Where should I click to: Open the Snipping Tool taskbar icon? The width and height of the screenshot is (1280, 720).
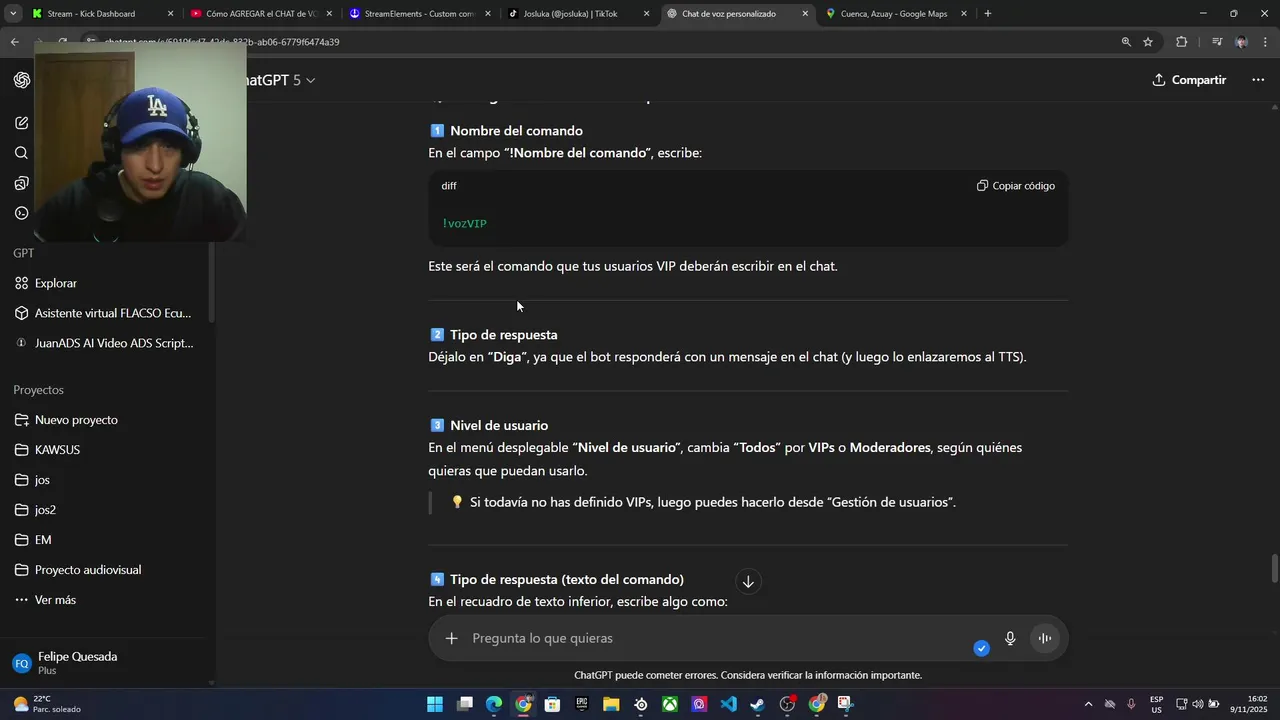click(846, 704)
